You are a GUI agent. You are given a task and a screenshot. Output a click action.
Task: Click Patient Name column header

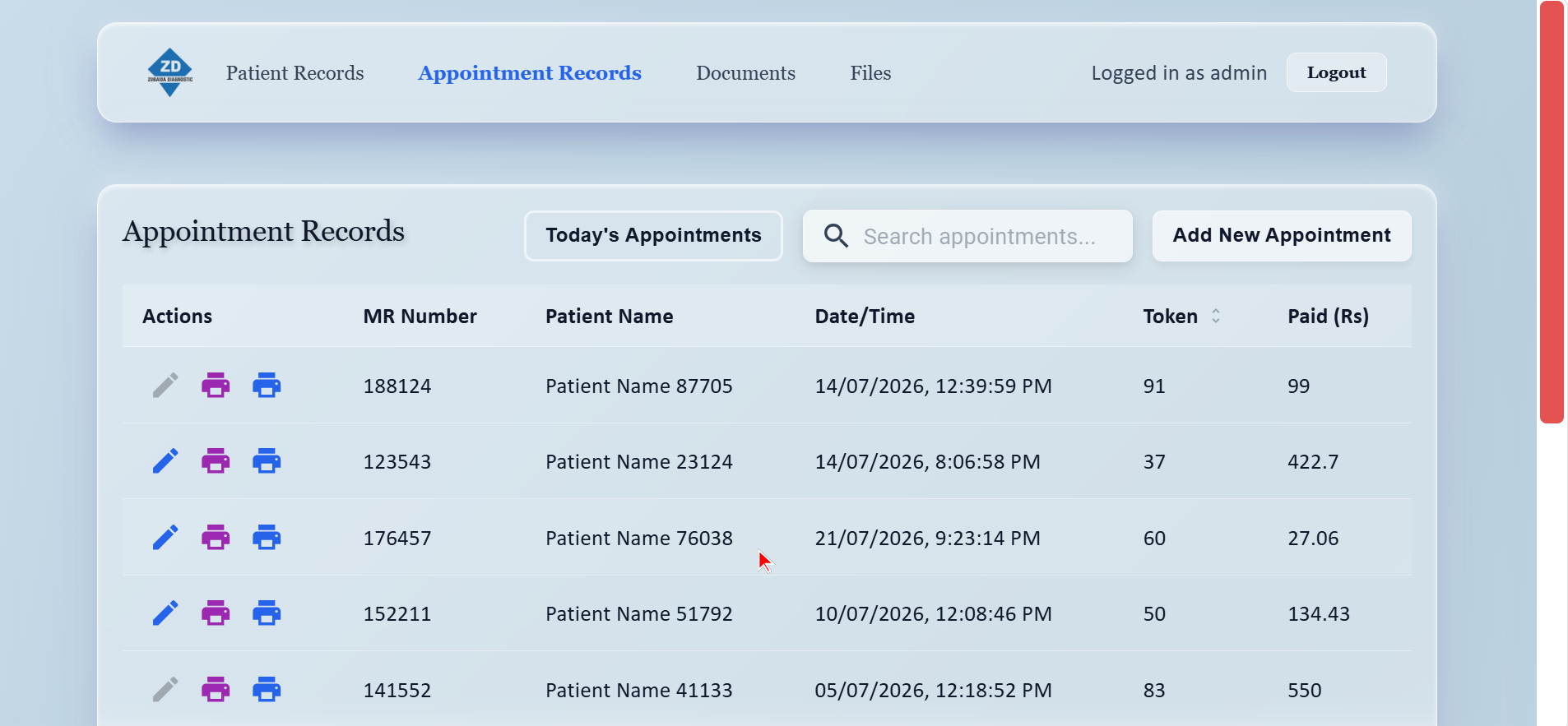pyautogui.click(x=609, y=317)
